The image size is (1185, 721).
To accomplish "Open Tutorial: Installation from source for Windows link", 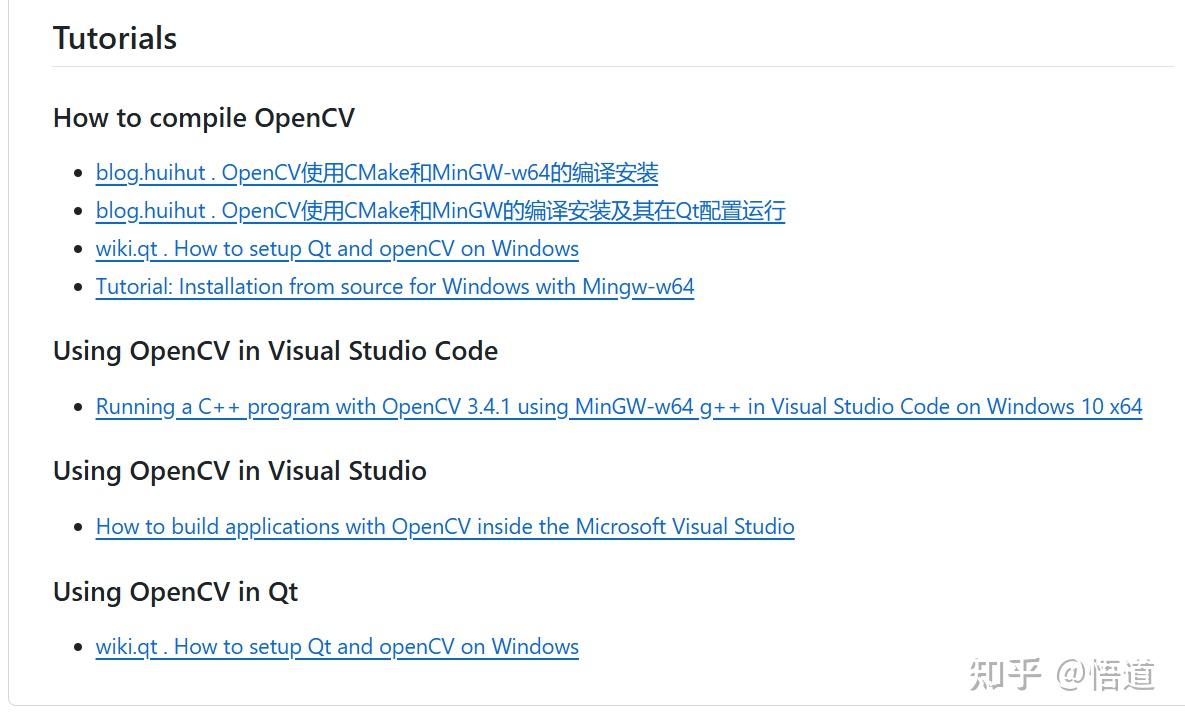I will 395,287.
